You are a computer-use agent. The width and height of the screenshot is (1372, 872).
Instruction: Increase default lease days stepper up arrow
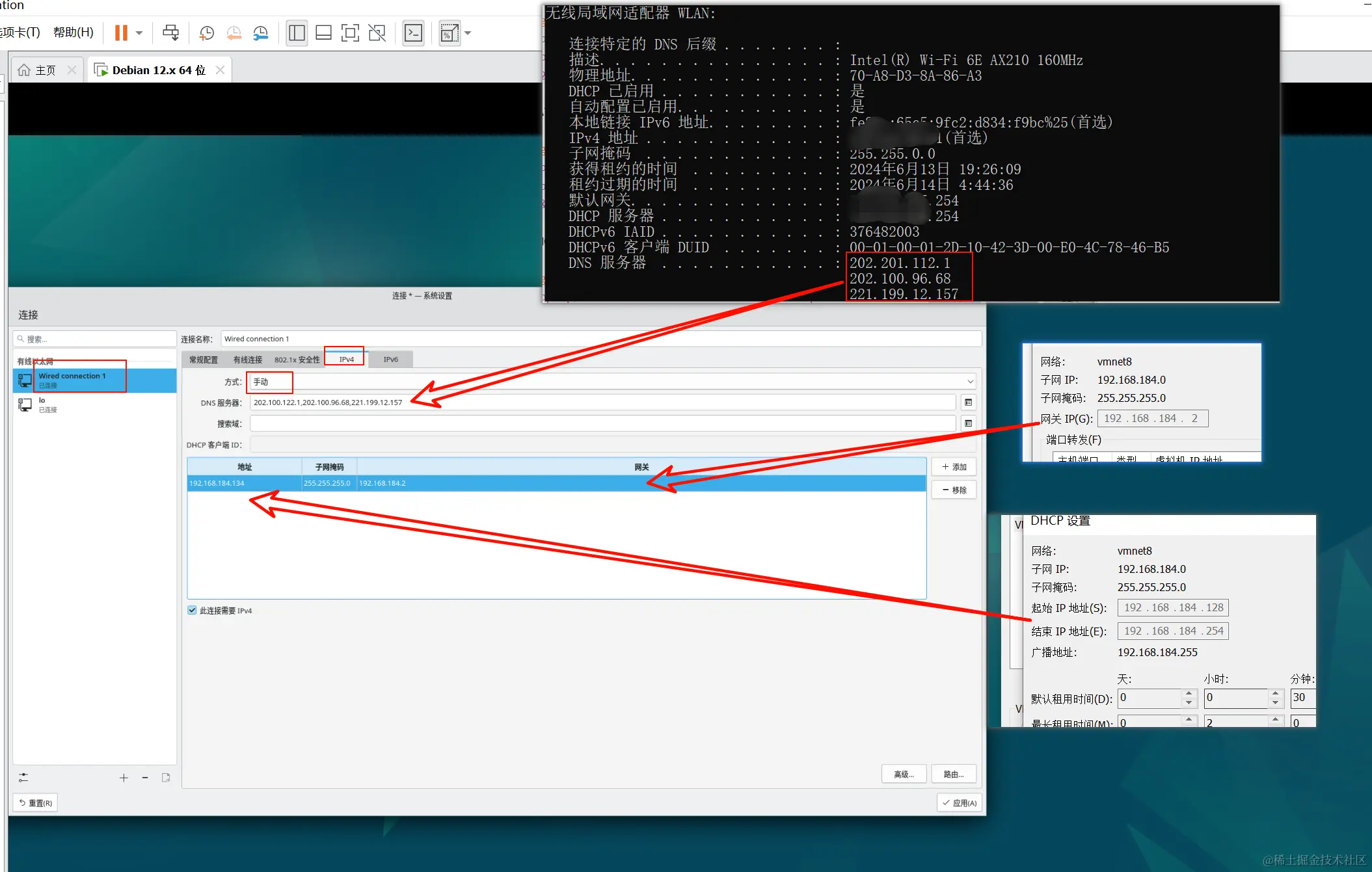pyautogui.click(x=1189, y=693)
